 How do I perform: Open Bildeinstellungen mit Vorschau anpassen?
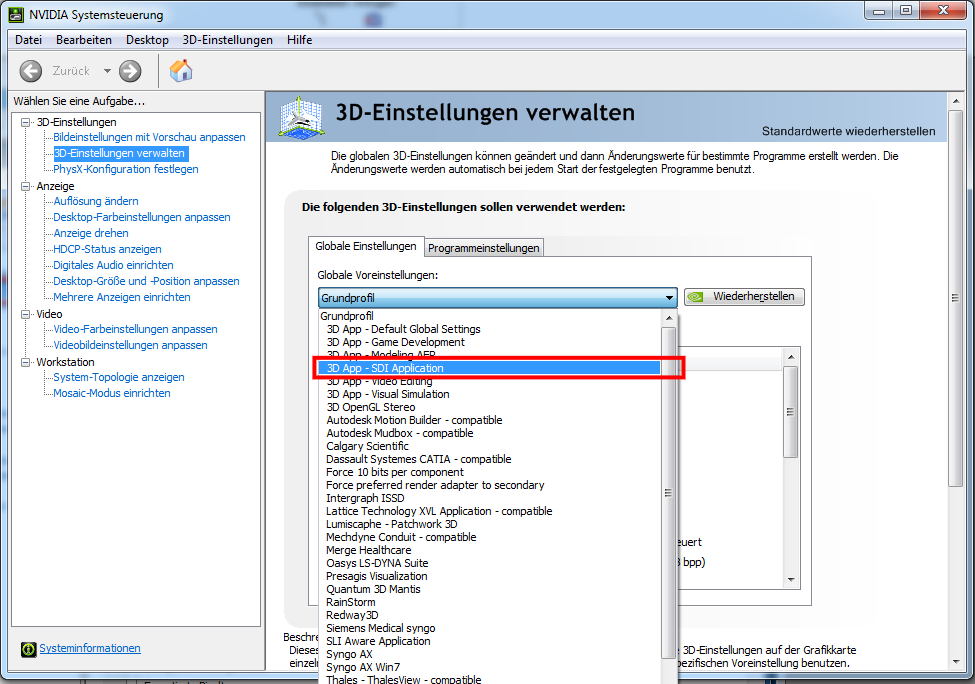[x=149, y=137]
